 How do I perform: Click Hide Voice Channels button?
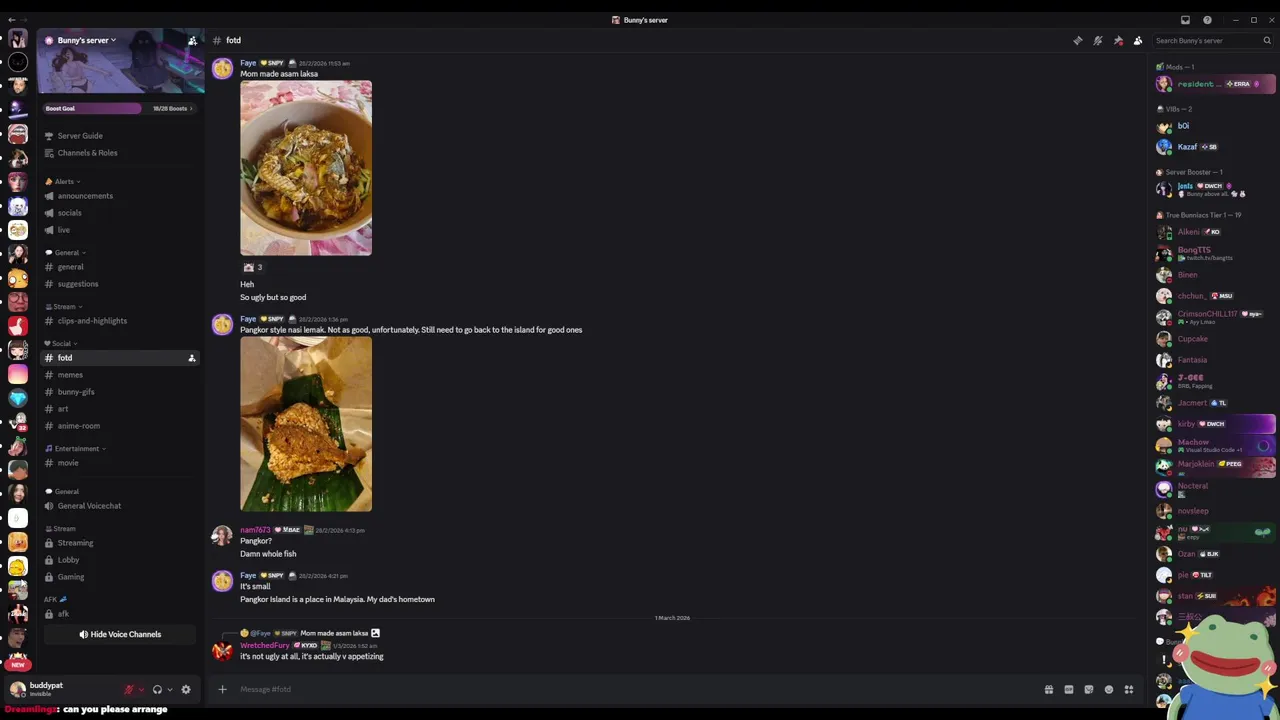pos(120,634)
